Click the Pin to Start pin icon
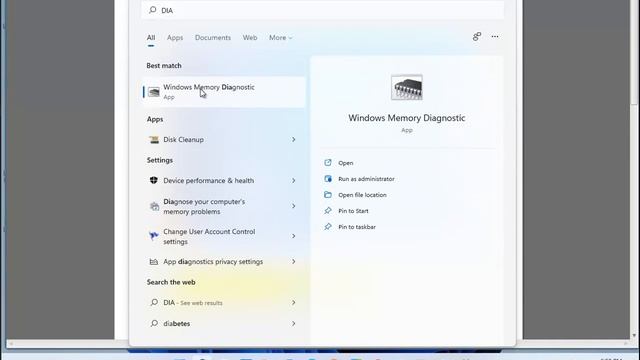This screenshot has width=640, height=360. pyautogui.click(x=328, y=211)
